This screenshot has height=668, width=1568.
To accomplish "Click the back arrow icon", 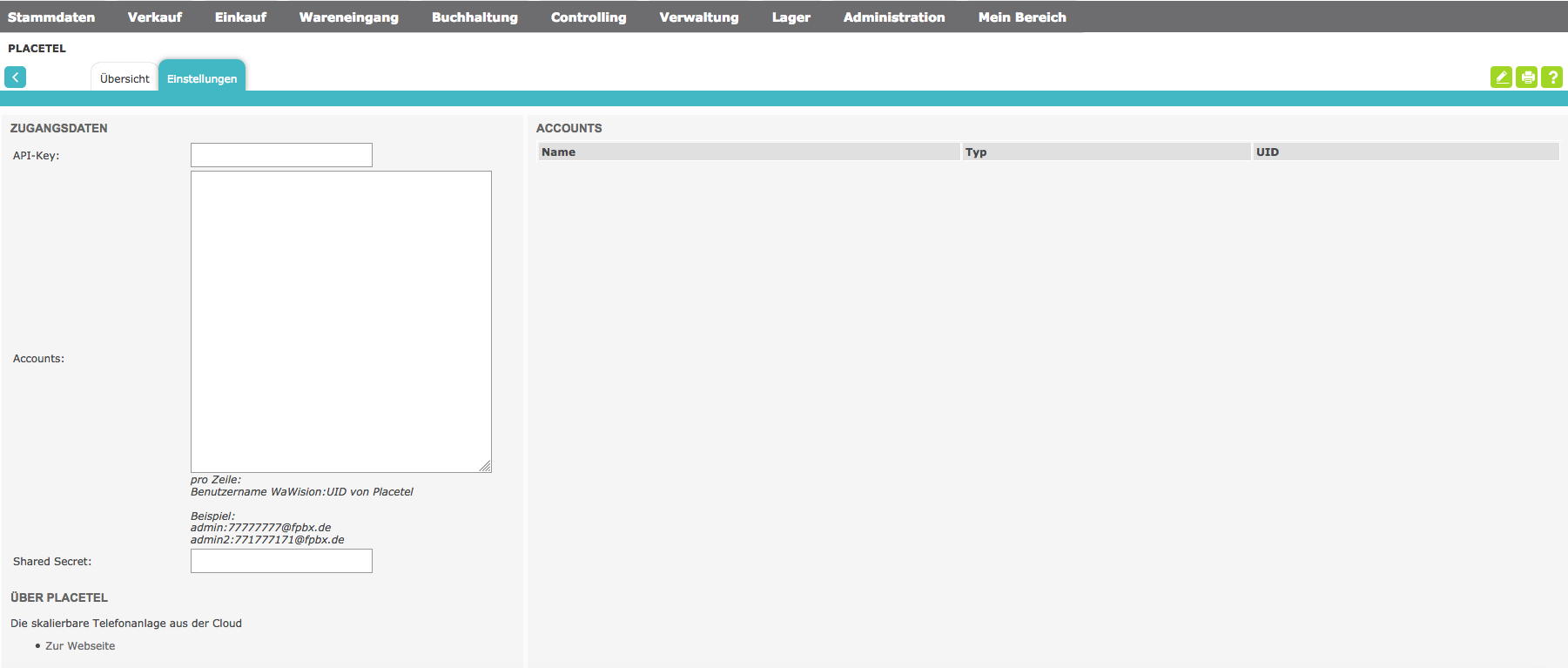I will 15,78.
